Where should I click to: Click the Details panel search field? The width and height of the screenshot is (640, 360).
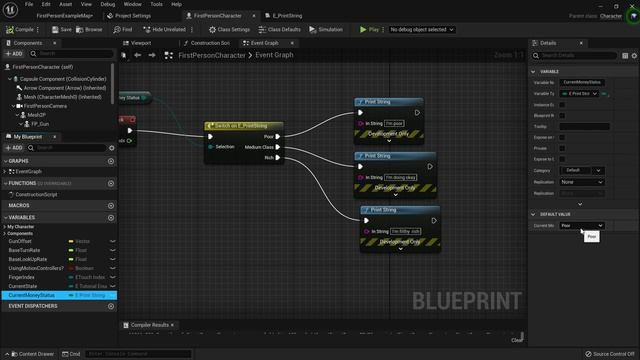574,56
